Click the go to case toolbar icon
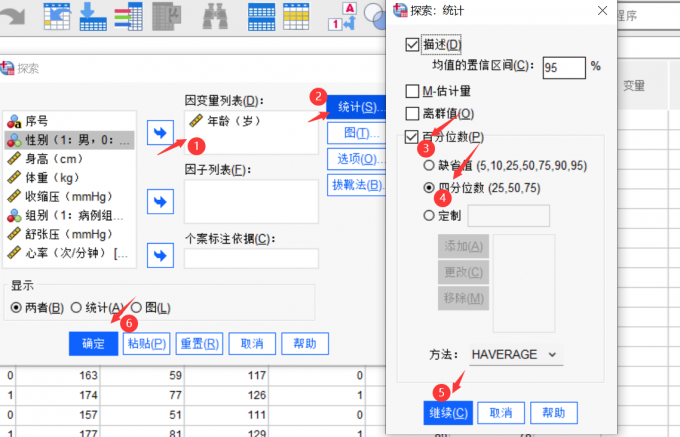This screenshot has width=680, height=437. [57, 16]
